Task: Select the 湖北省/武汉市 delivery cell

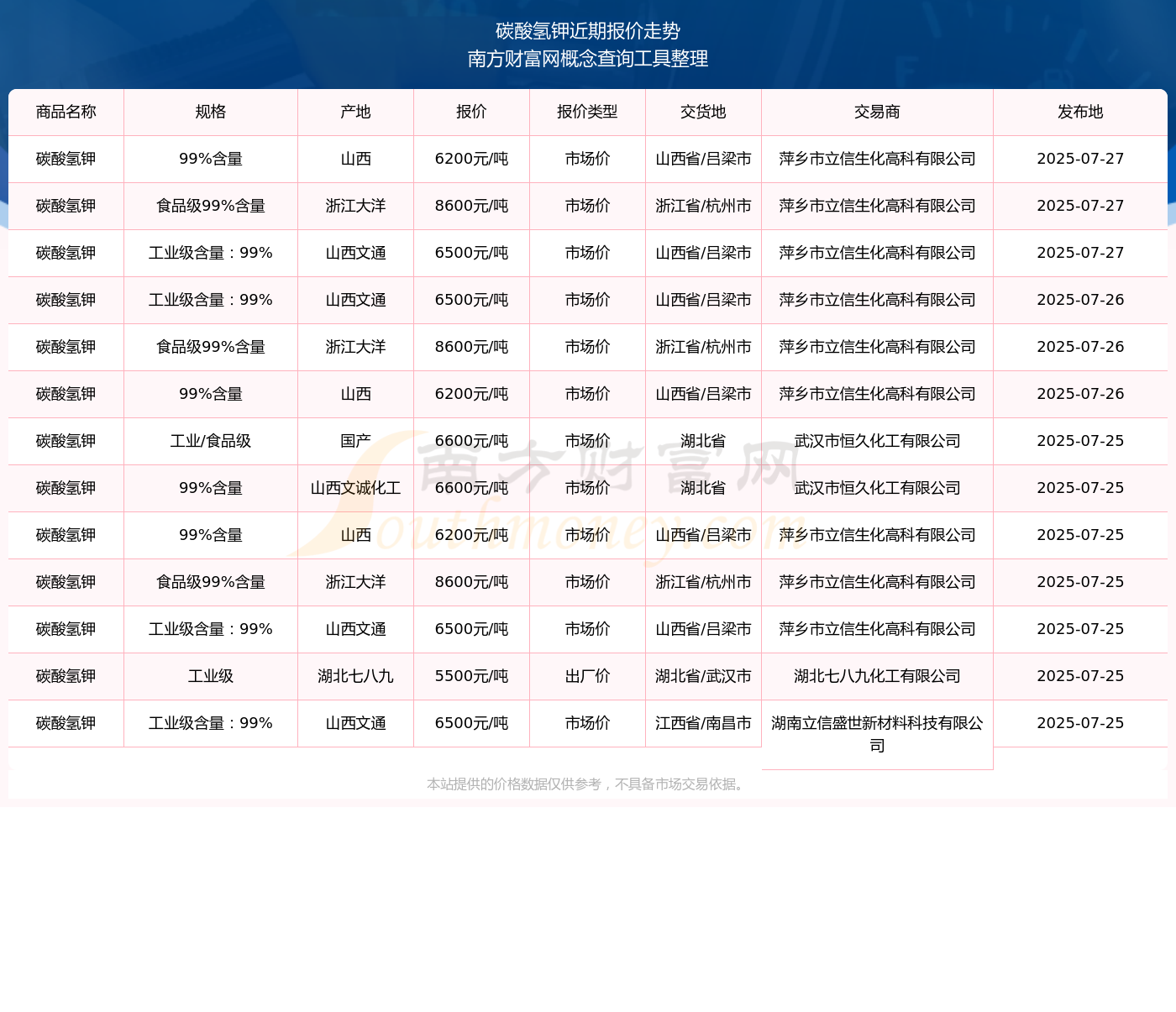Action: (x=704, y=676)
